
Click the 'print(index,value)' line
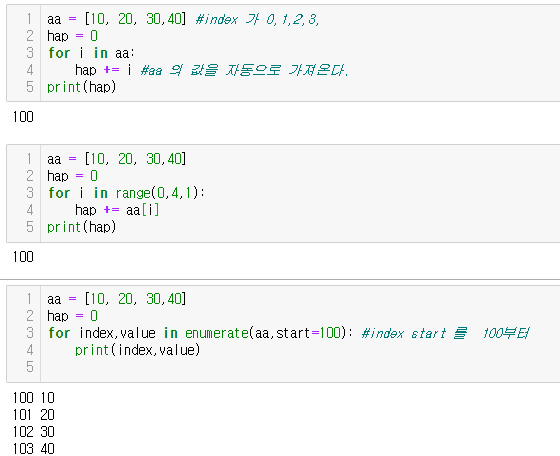pyautogui.click(x=138, y=350)
